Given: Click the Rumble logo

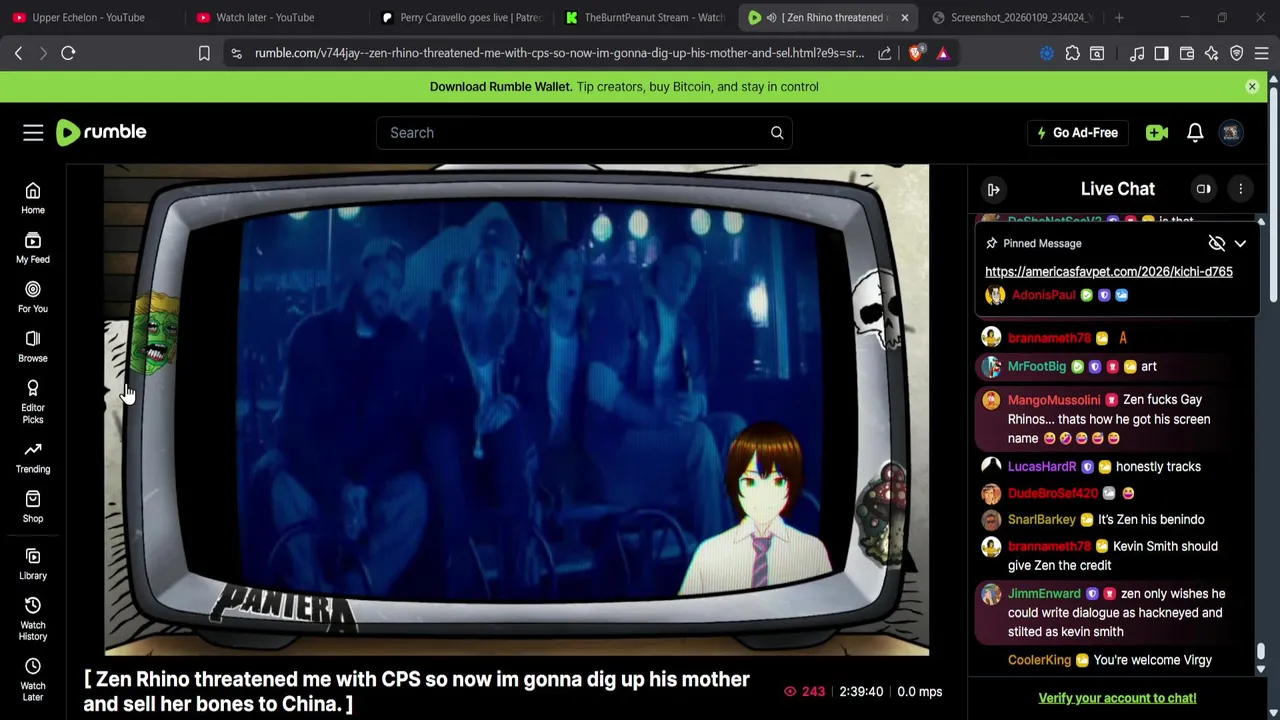Looking at the screenshot, I should click(101, 132).
